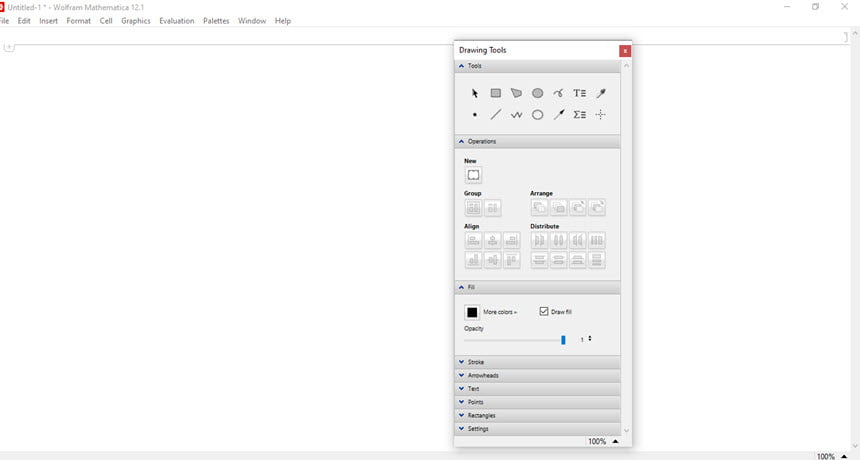Click the palette scrollbar up arrow
This screenshot has width=860, height=460.
tap(626, 65)
